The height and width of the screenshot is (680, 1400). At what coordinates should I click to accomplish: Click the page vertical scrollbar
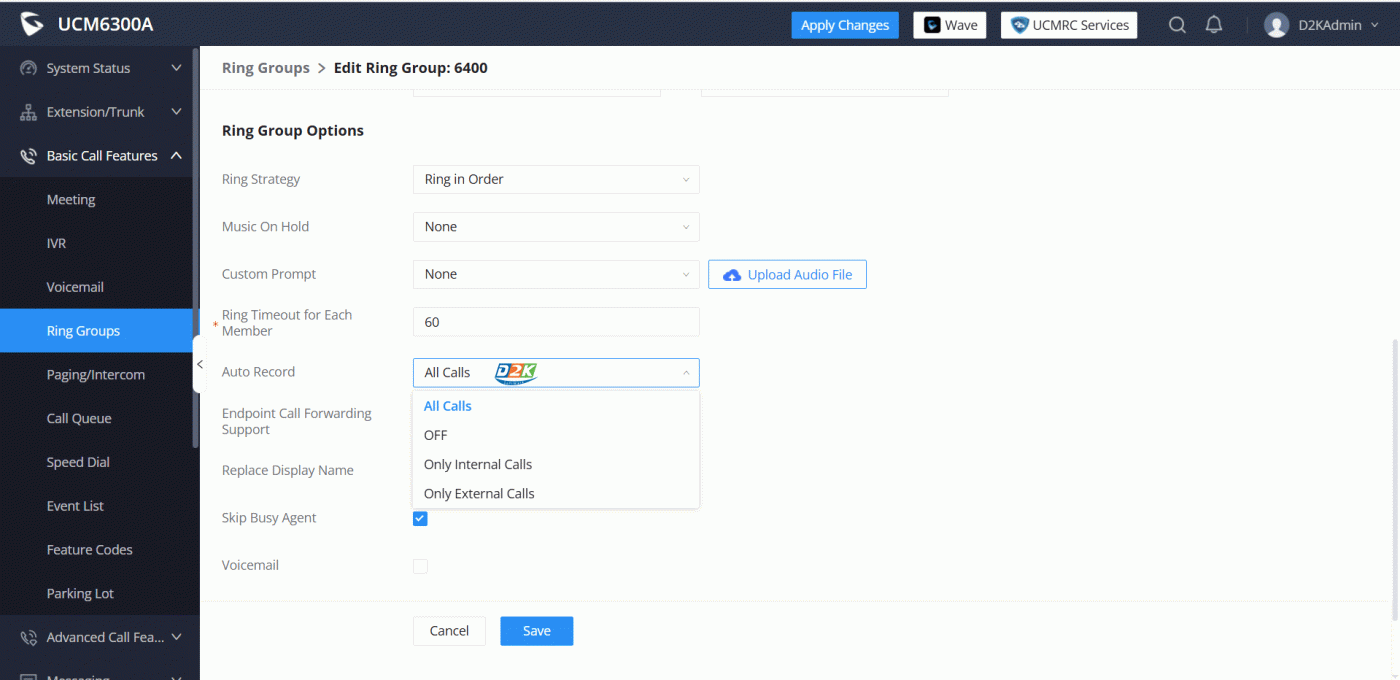click(1395, 480)
